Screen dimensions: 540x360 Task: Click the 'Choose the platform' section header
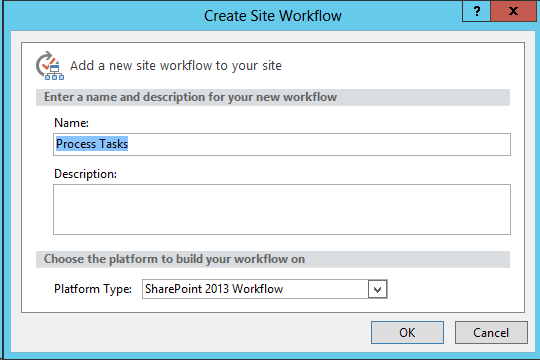(x=273, y=259)
